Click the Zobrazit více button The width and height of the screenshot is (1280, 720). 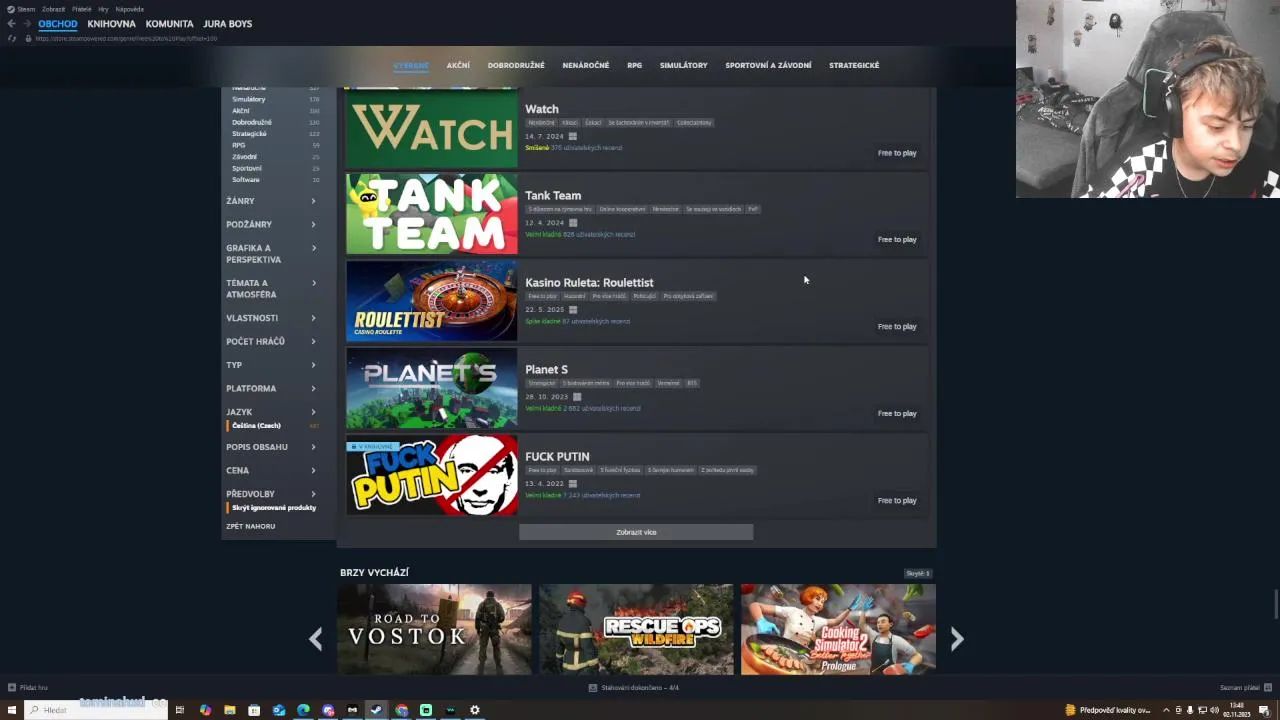click(636, 532)
